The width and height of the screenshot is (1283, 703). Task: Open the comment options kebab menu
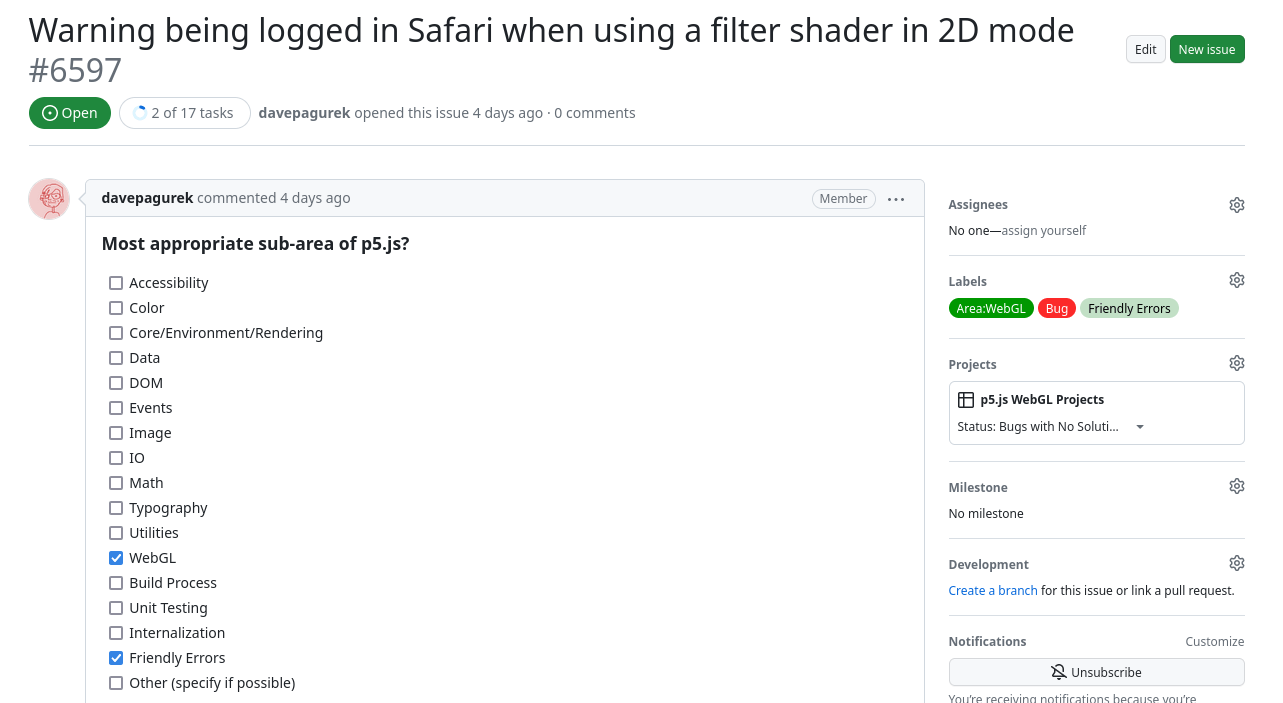pyautogui.click(x=895, y=198)
